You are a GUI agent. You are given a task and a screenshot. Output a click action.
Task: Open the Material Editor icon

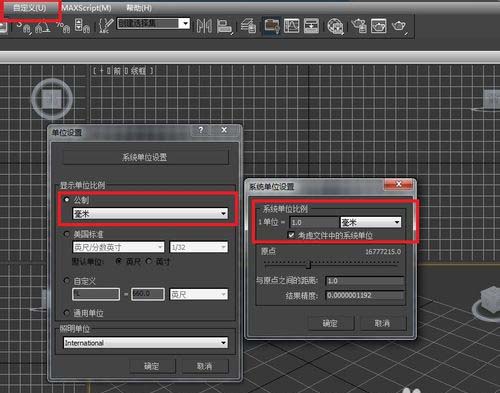tap(335, 26)
